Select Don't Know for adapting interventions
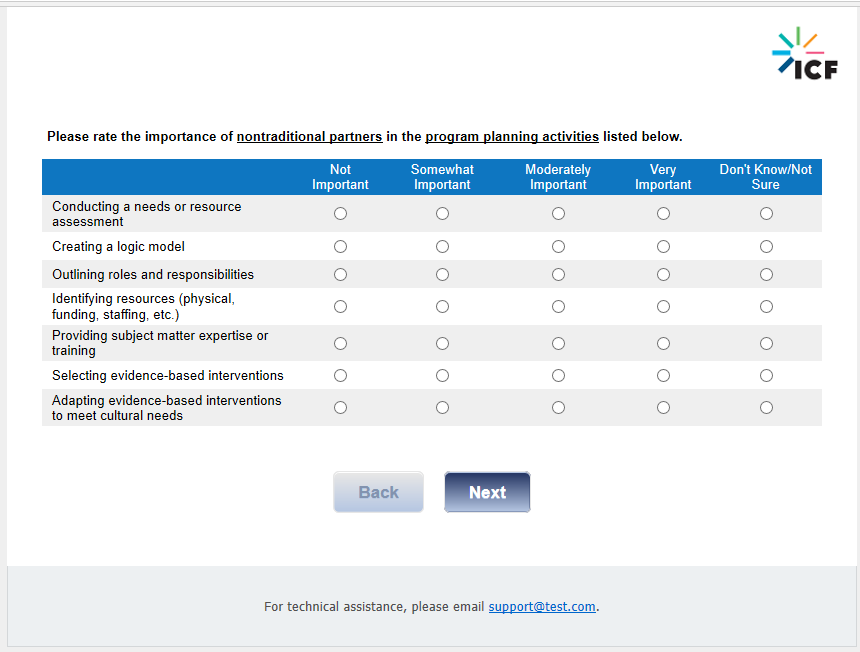 (x=766, y=408)
